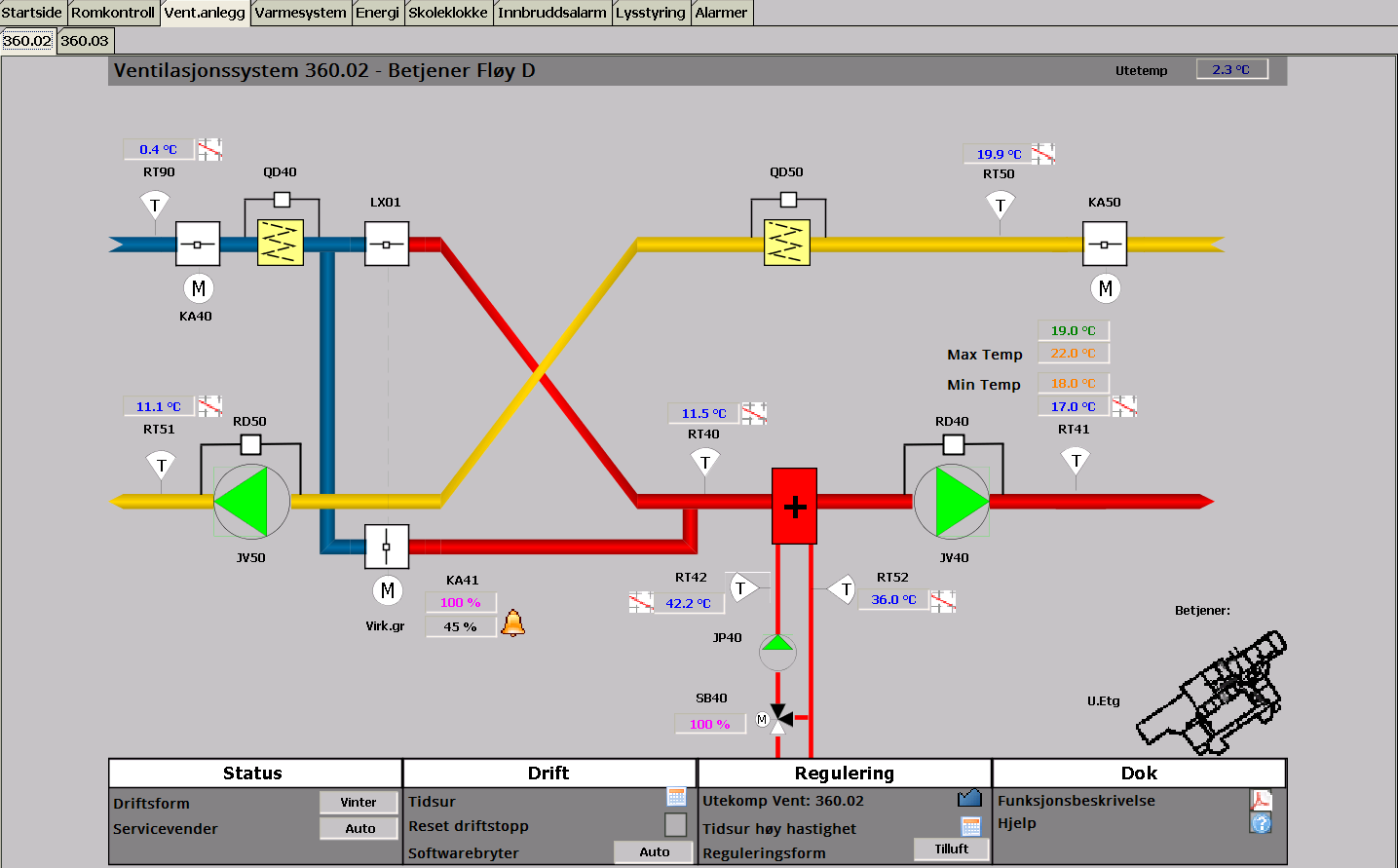The width and height of the screenshot is (1398, 868).
Task: Open the trend chart icon next to RT40
Action: (754, 413)
